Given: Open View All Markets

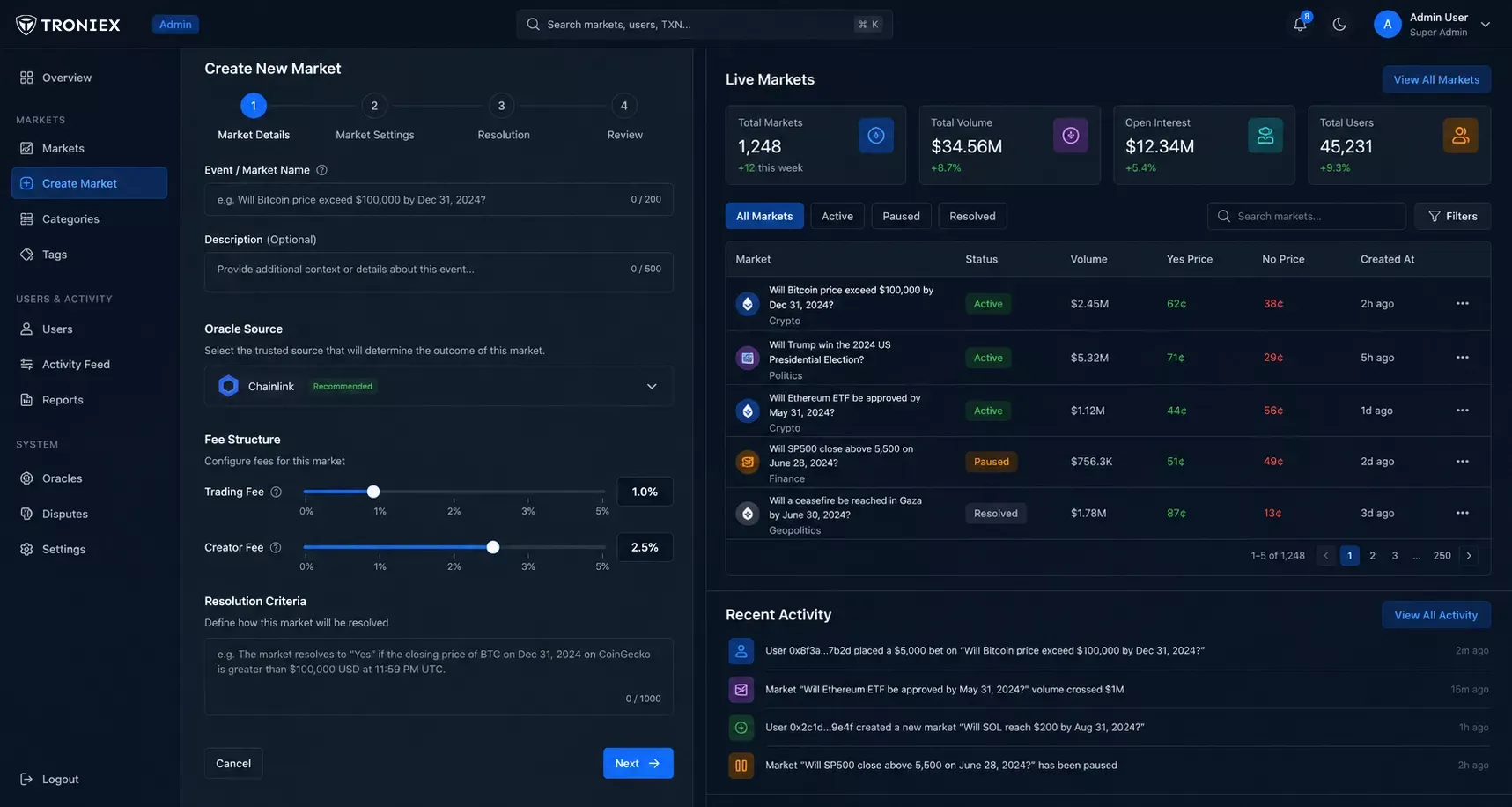Looking at the screenshot, I should [x=1436, y=79].
